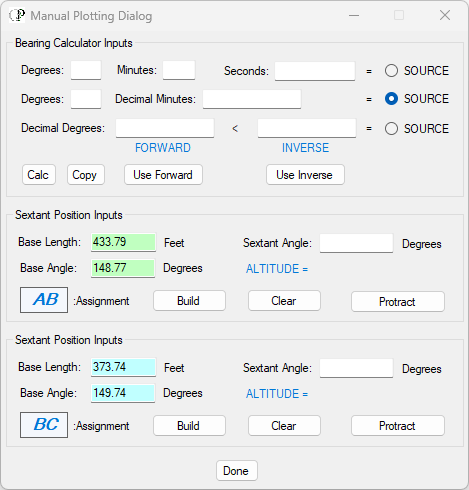Click Build in the AB sextant section
The height and width of the screenshot is (490, 469).
click(x=189, y=301)
